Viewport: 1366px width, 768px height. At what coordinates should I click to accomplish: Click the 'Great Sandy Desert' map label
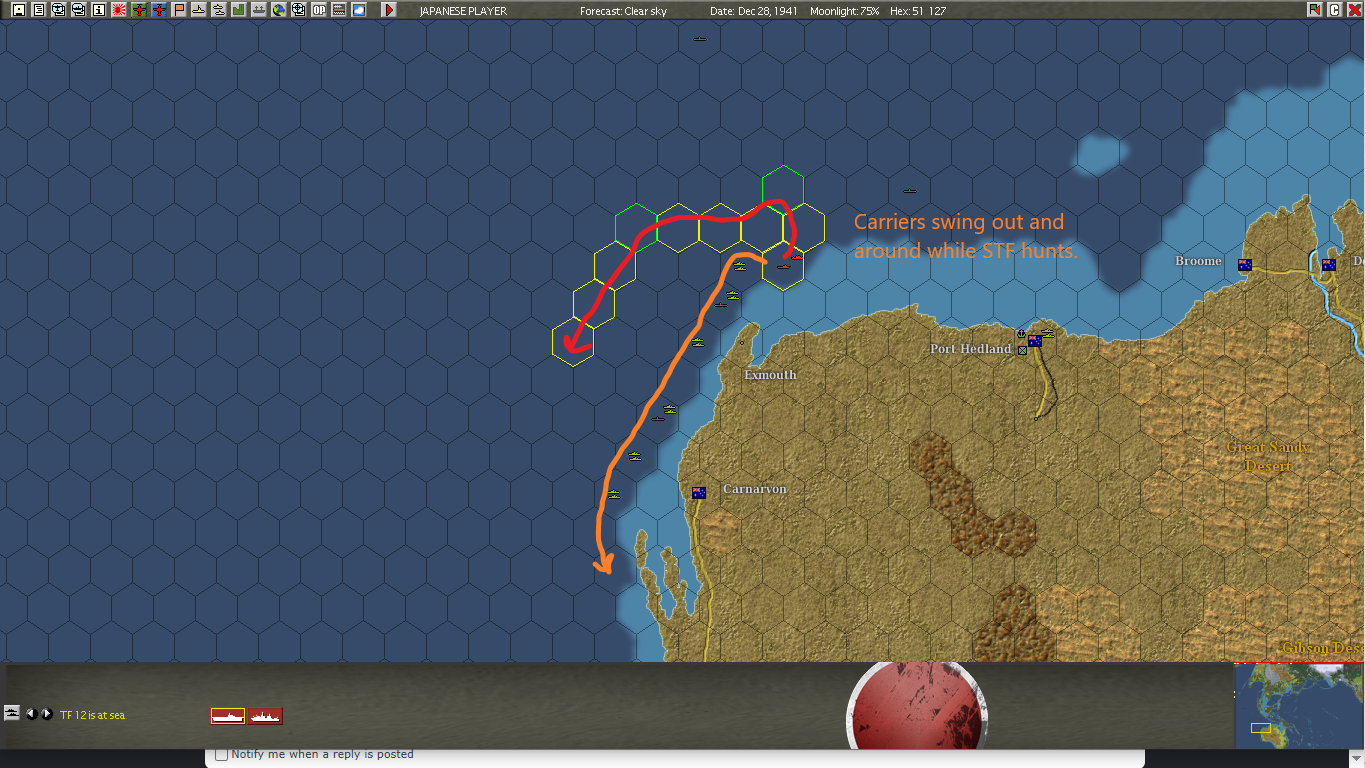tap(1270, 456)
